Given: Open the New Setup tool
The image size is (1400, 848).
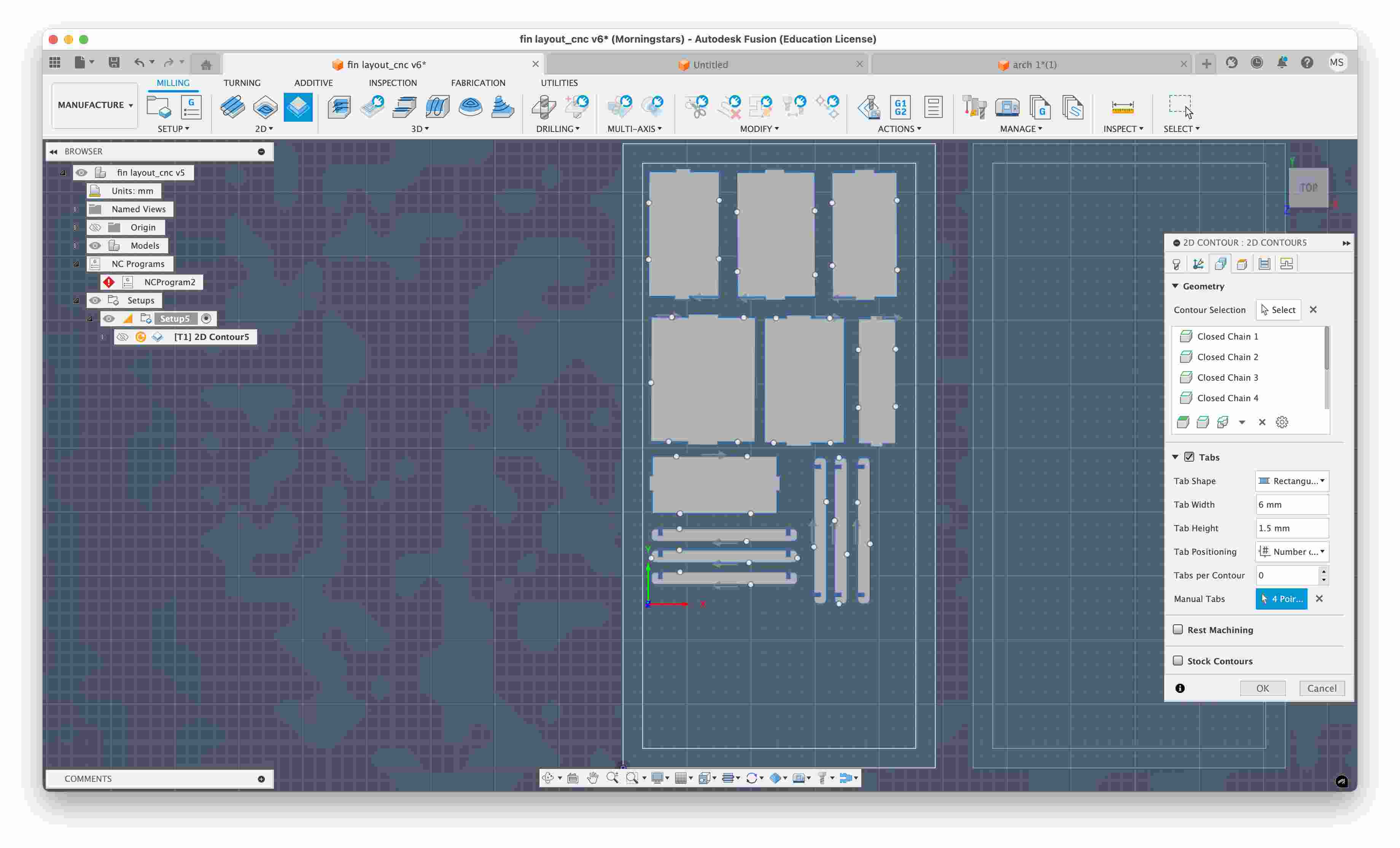Looking at the screenshot, I should 159,107.
